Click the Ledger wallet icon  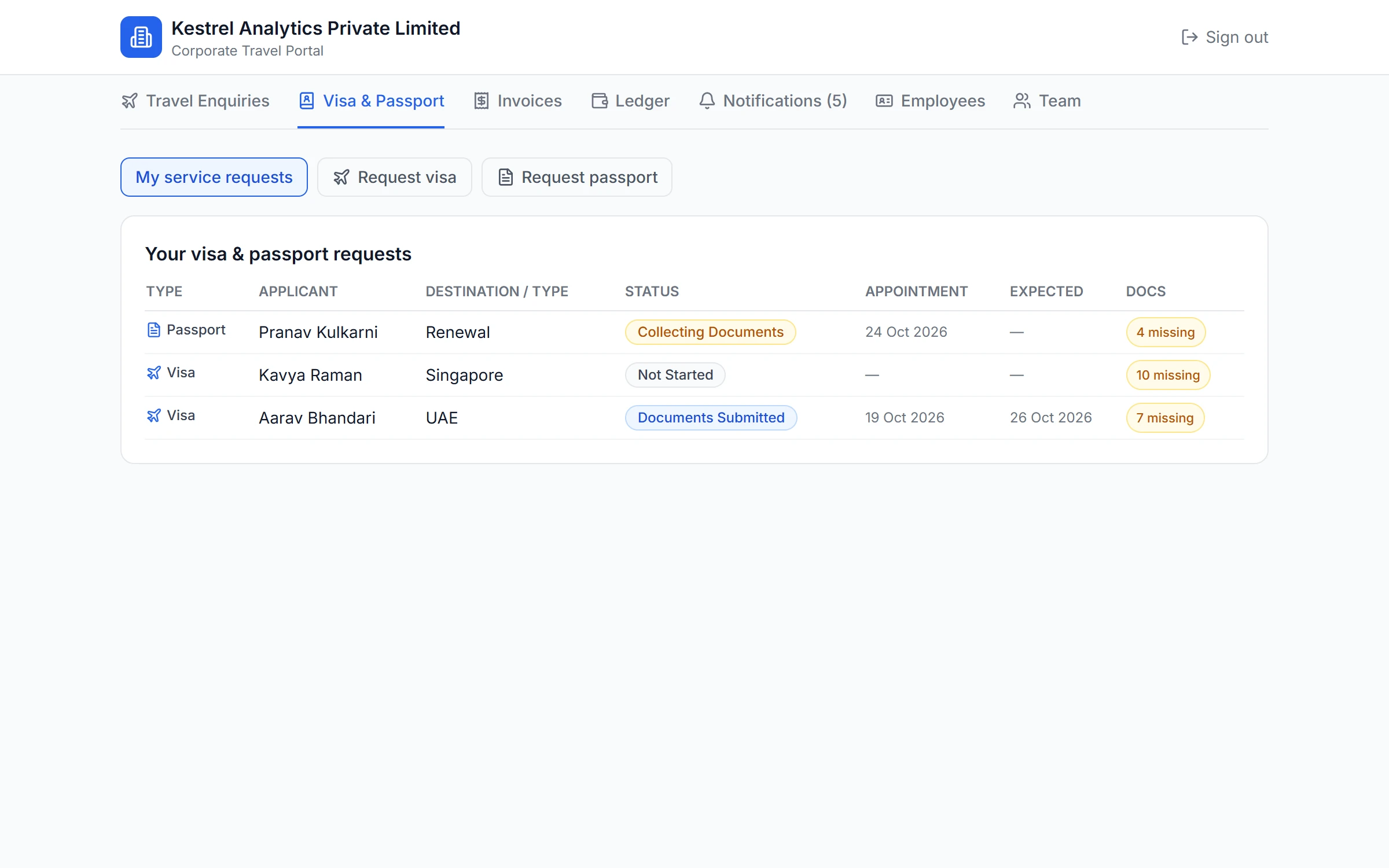point(600,101)
